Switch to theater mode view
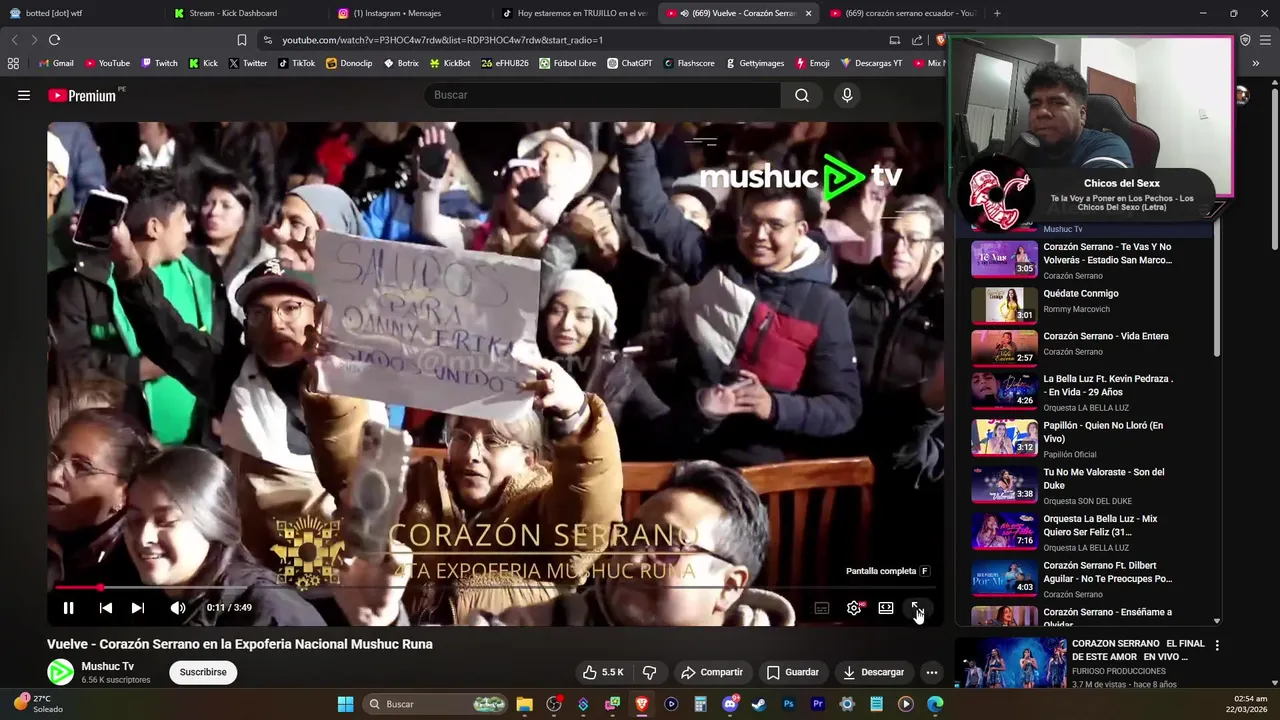The image size is (1280, 720). [x=886, y=608]
